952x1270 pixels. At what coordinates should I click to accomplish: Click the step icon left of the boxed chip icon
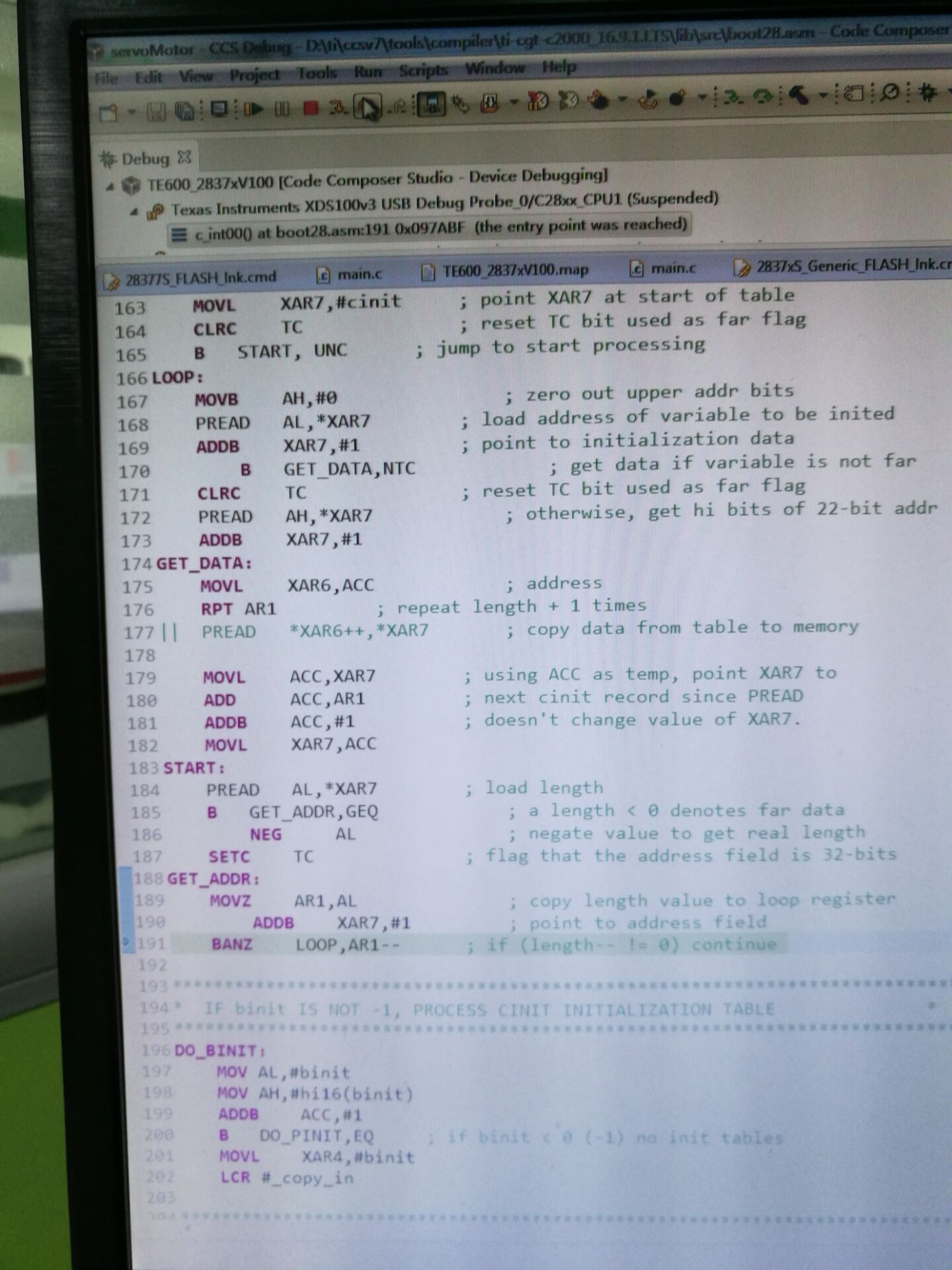coord(398,105)
